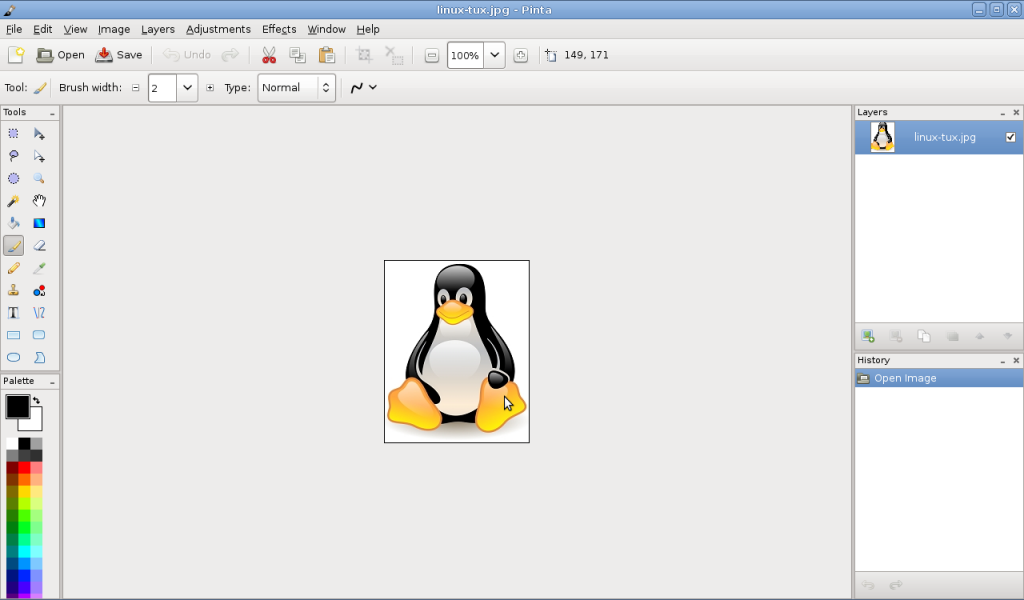
Task: Decrease the brush width
Action: click(x=136, y=87)
